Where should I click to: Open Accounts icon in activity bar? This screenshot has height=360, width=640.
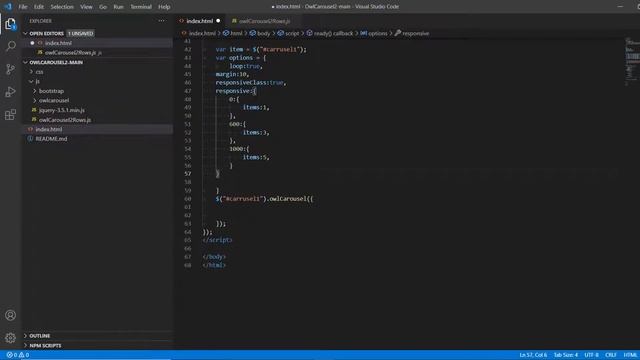[11, 315]
